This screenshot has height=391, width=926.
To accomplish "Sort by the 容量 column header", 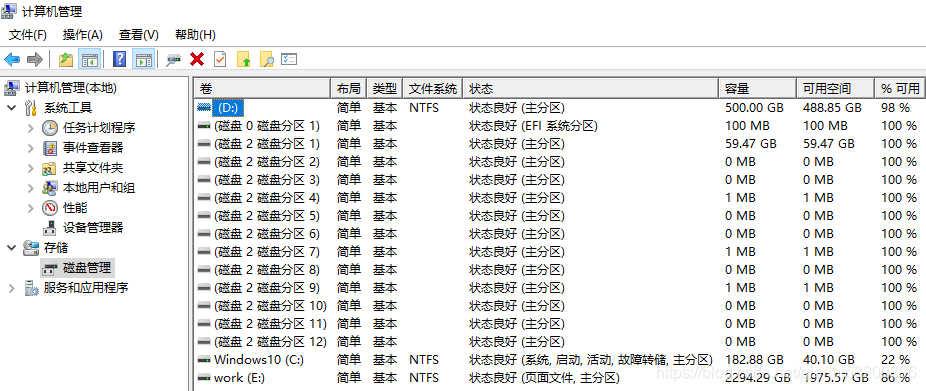I will pos(758,89).
